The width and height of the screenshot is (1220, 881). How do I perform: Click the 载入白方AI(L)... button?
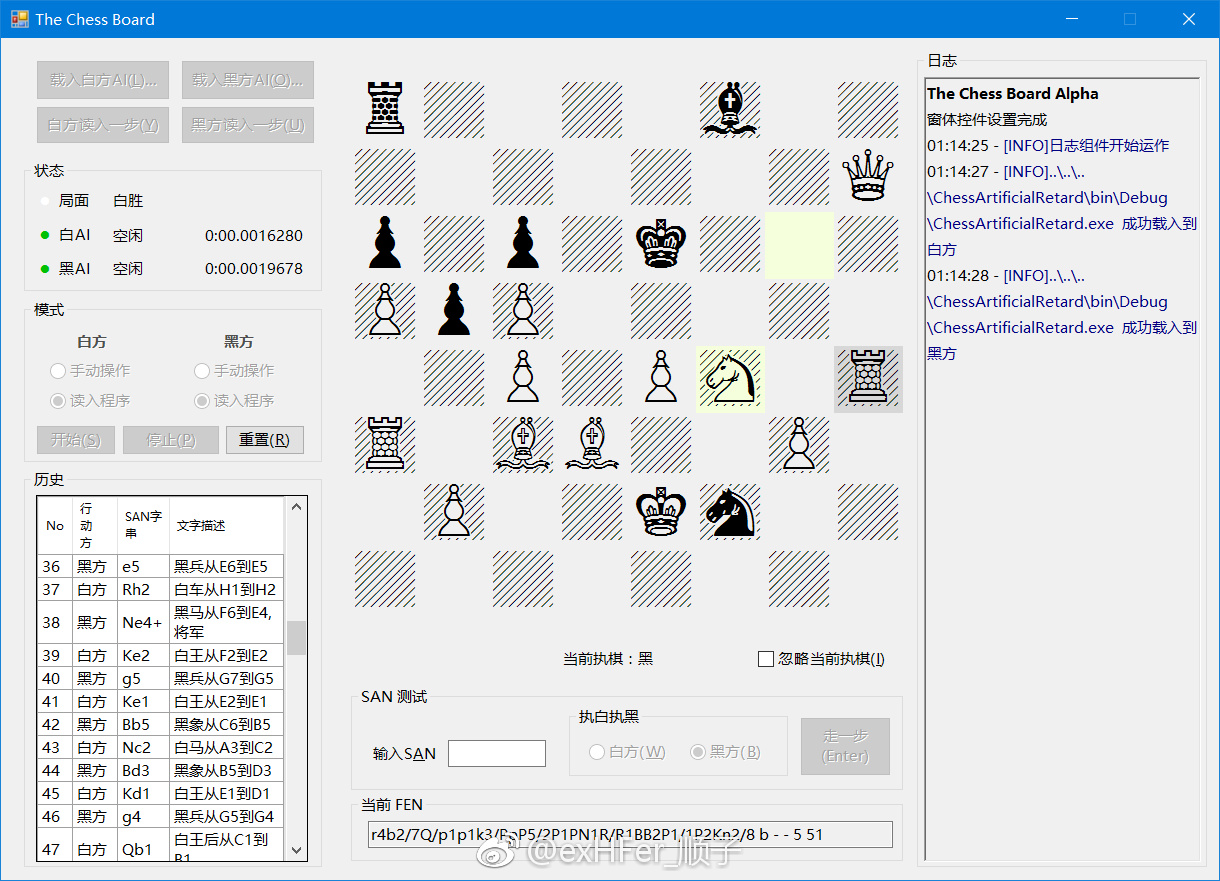coord(103,80)
